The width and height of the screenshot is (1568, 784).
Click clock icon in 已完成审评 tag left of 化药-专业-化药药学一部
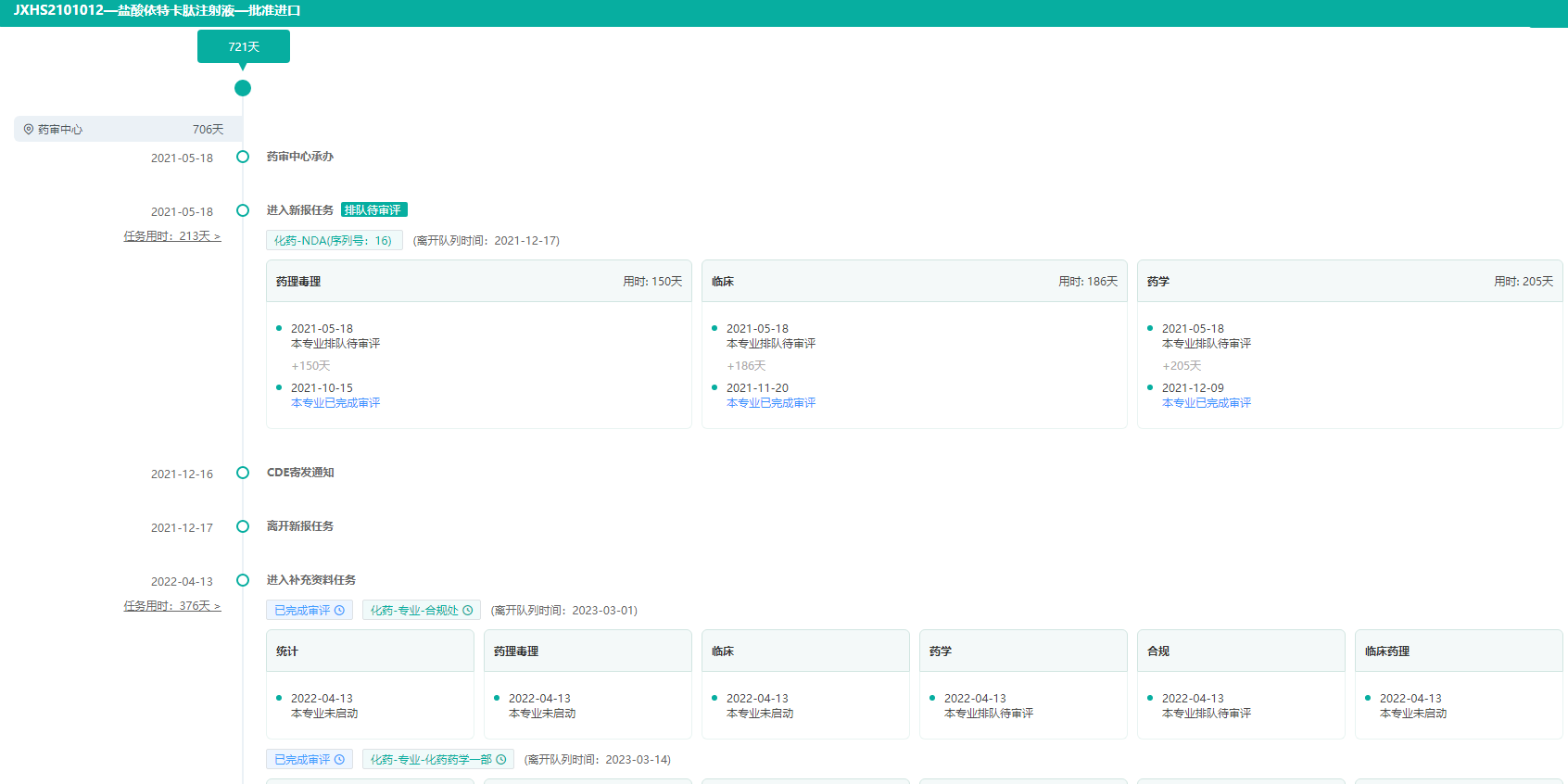point(339,760)
